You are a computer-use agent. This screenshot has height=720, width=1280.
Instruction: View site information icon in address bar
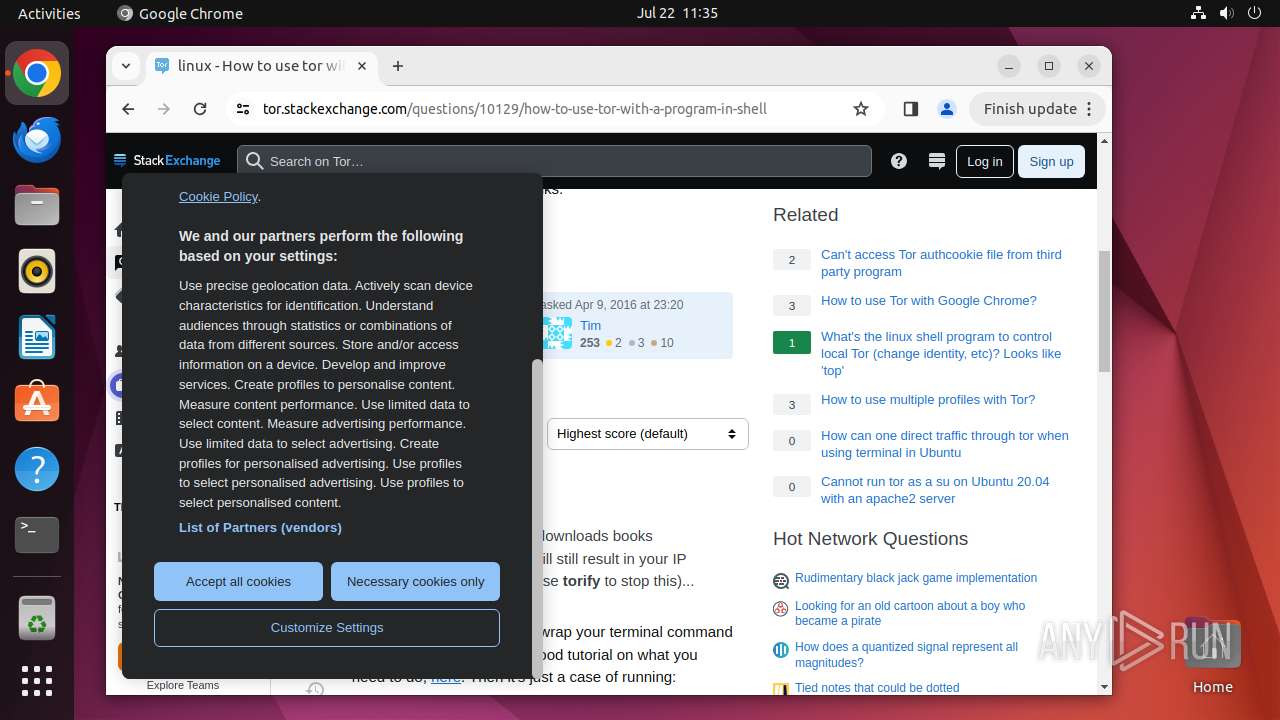243,109
